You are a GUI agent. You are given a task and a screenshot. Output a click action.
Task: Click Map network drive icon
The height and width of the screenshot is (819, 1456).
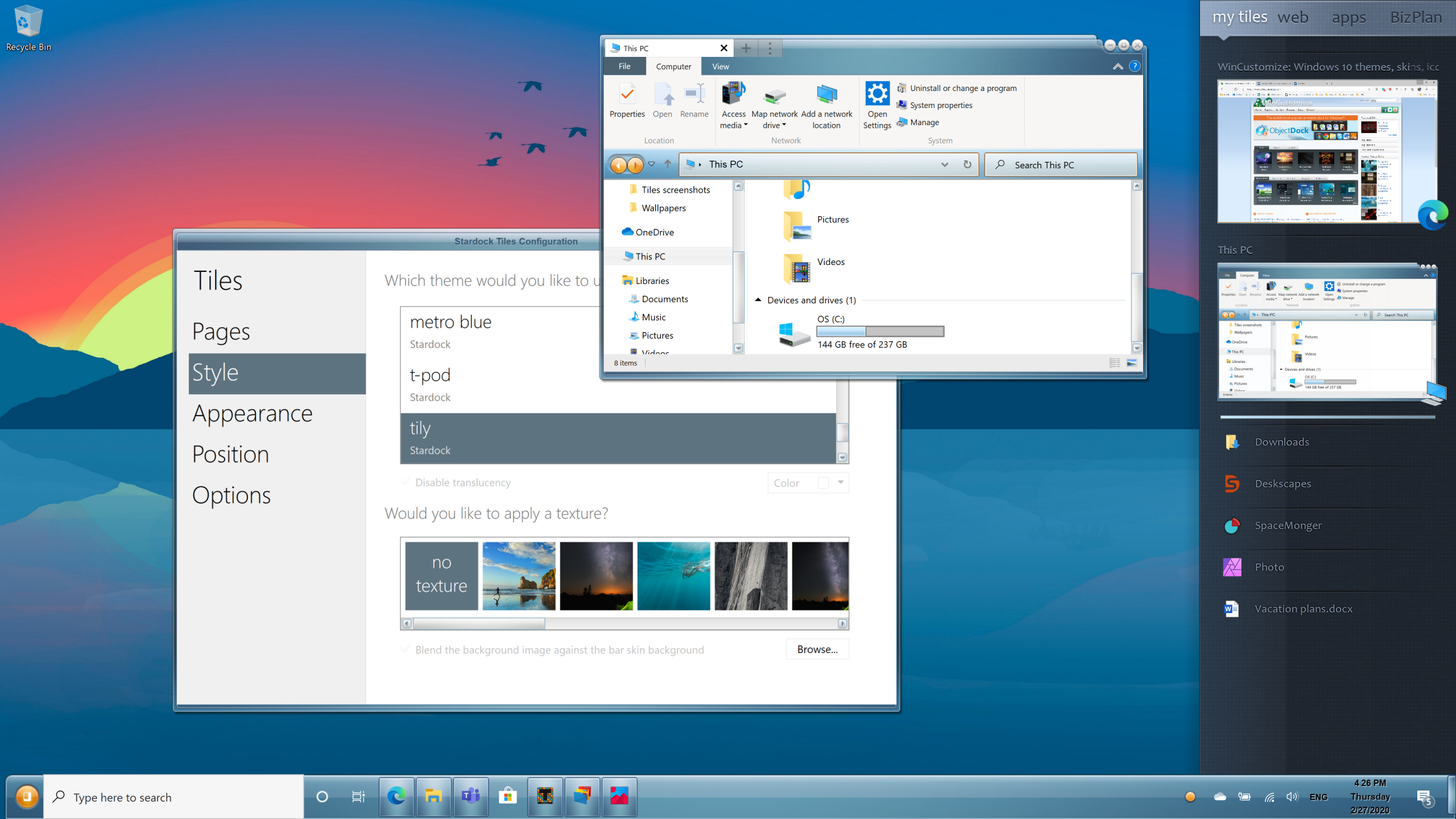click(x=774, y=96)
